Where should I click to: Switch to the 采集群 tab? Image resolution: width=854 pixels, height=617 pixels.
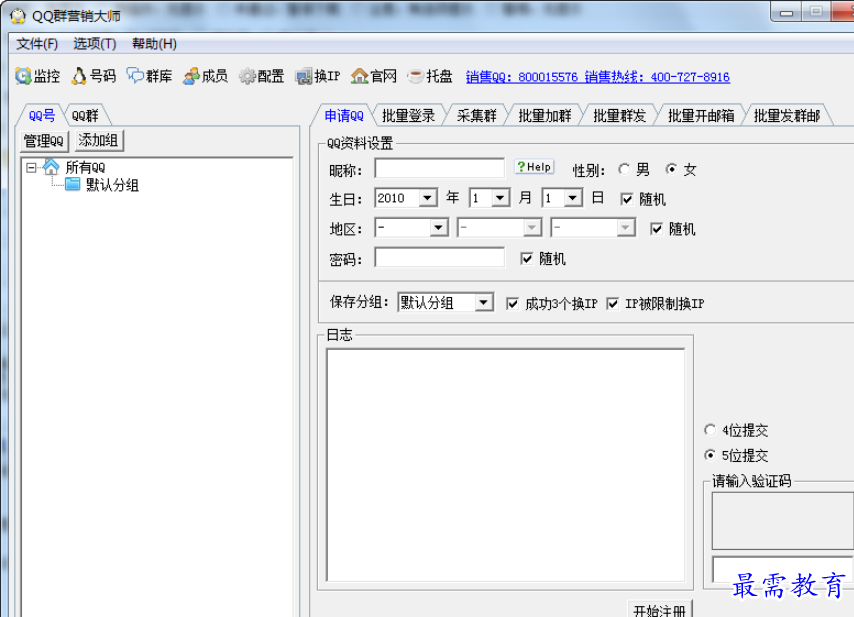pos(477,116)
